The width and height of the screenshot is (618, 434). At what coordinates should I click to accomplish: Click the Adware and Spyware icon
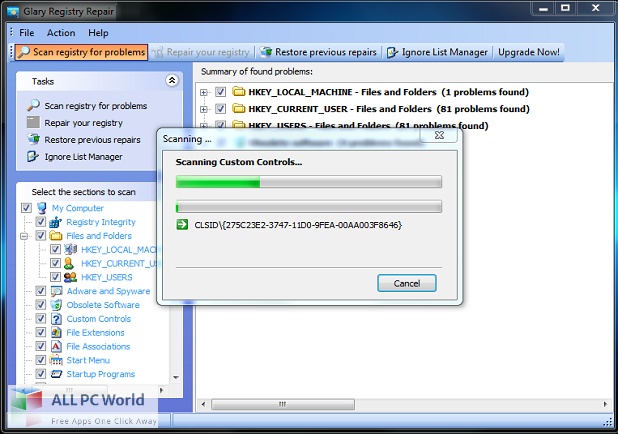[x=56, y=291]
